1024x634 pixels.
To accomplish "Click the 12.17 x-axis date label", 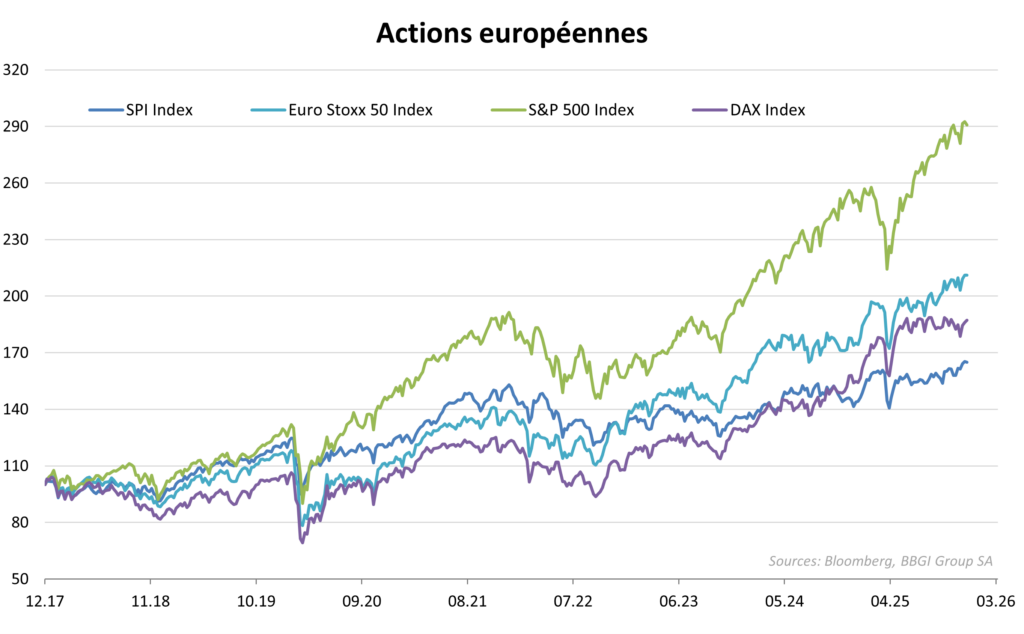I will (46, 604).
